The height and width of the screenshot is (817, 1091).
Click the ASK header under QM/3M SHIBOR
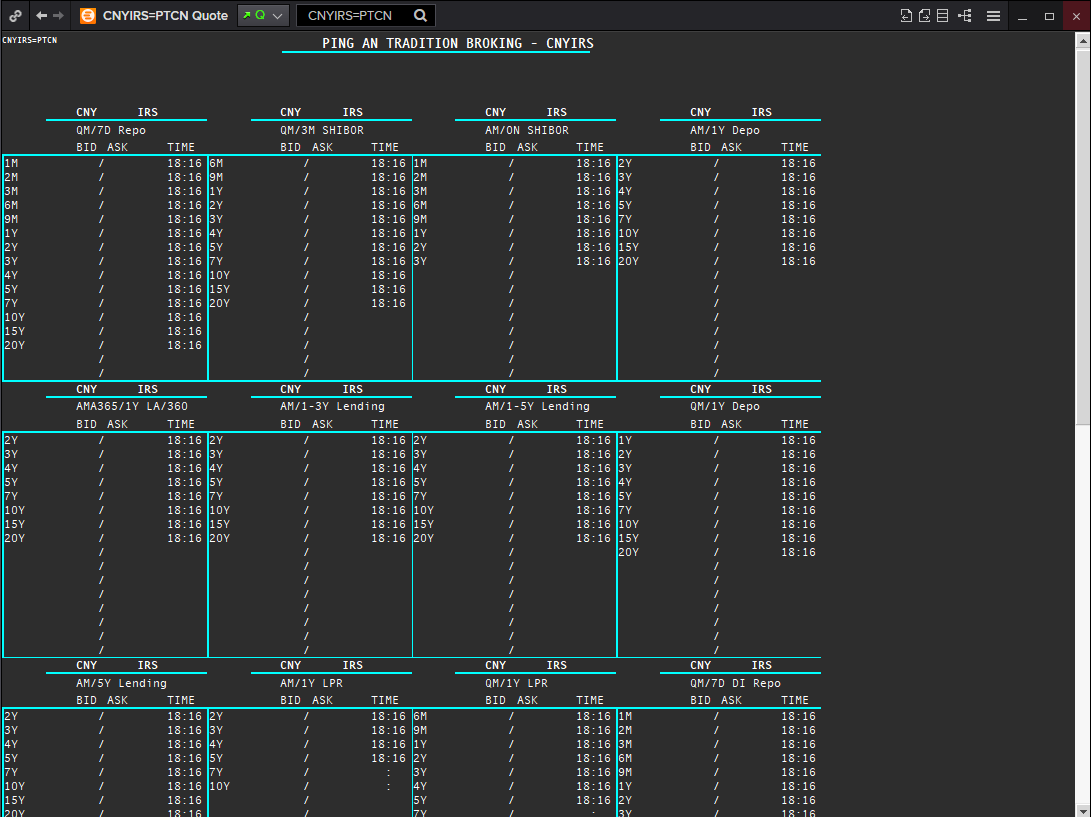pos(322,148)
